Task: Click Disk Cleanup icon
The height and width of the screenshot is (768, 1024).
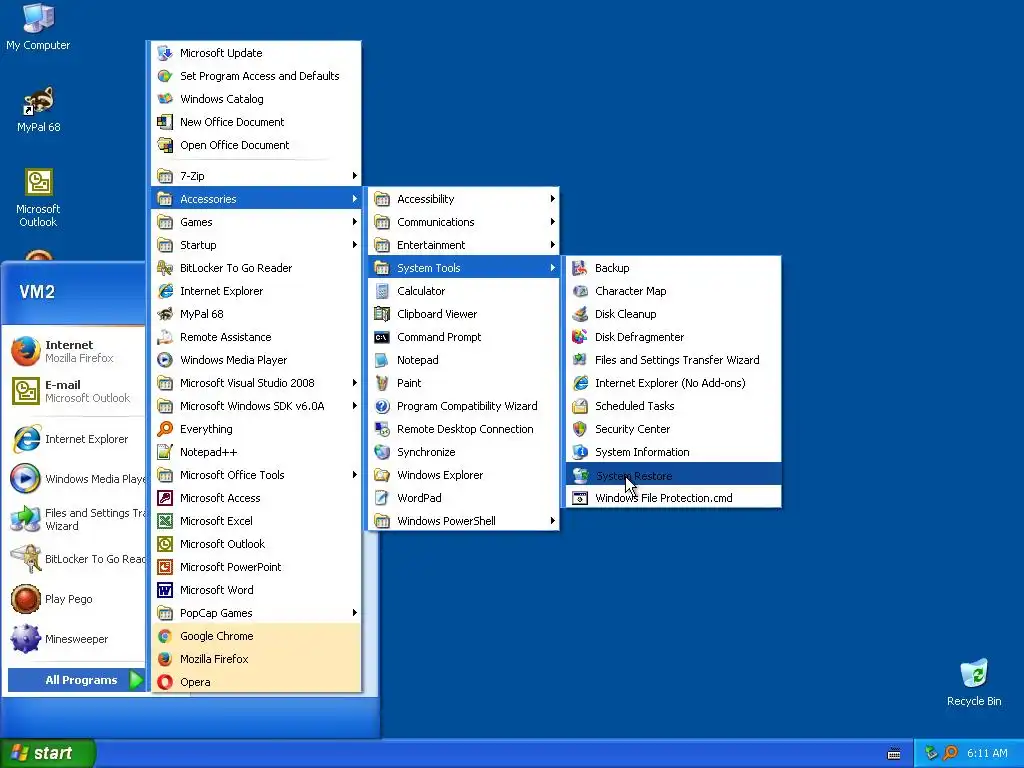Action: pyautogui.click(x=580, y=313)
